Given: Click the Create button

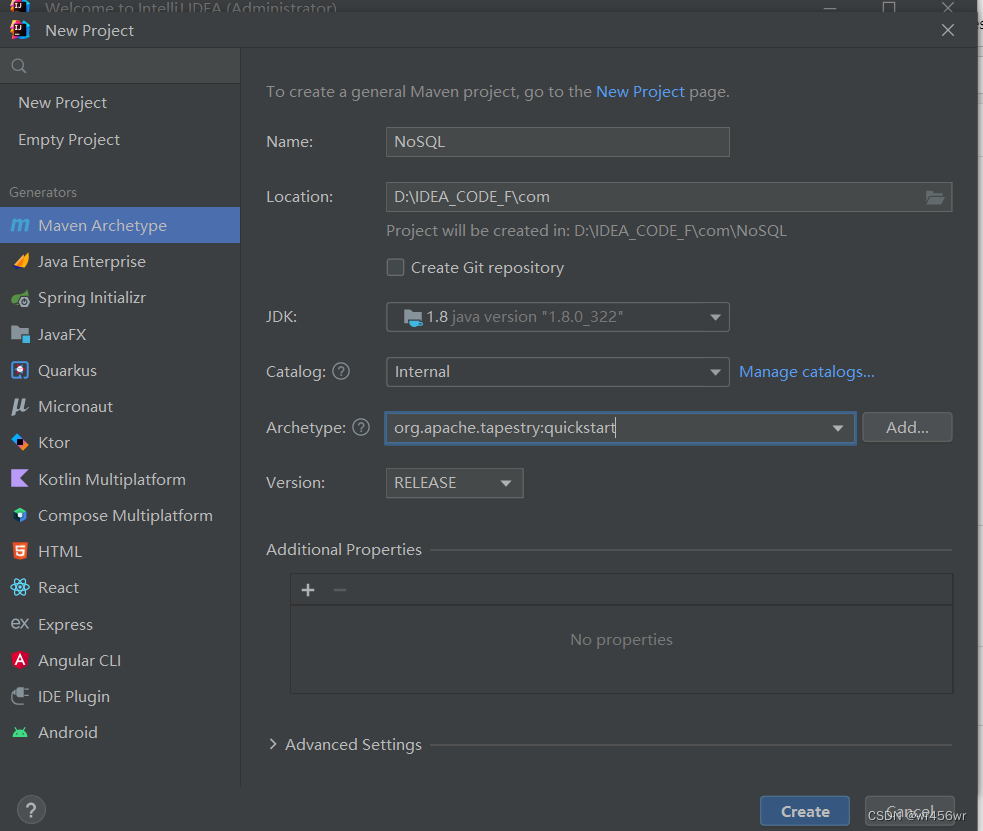Looking at the screenshot, I should pyautogui.click(x=805, y=812).
